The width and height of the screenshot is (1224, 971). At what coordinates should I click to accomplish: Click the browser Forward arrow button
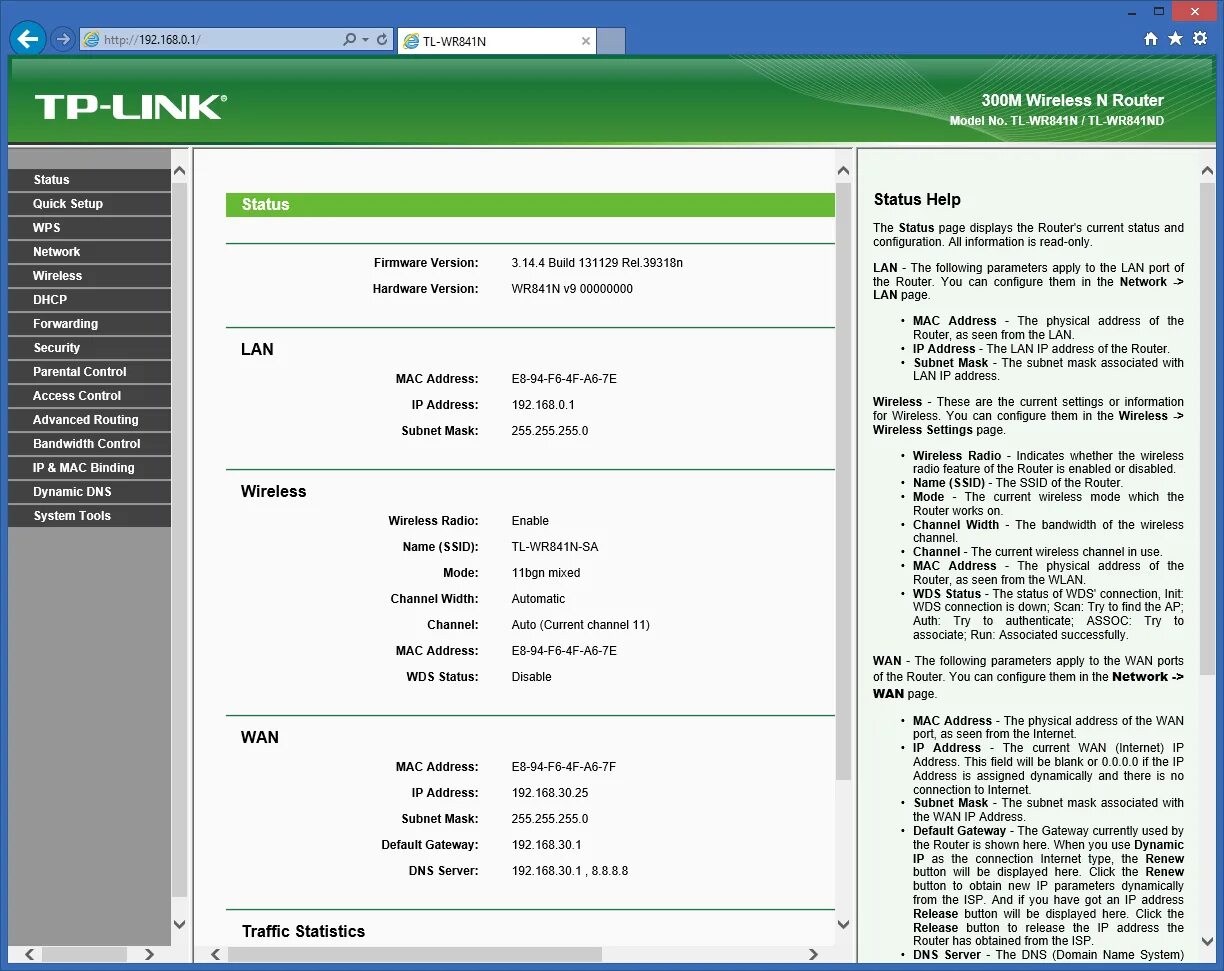62,39
